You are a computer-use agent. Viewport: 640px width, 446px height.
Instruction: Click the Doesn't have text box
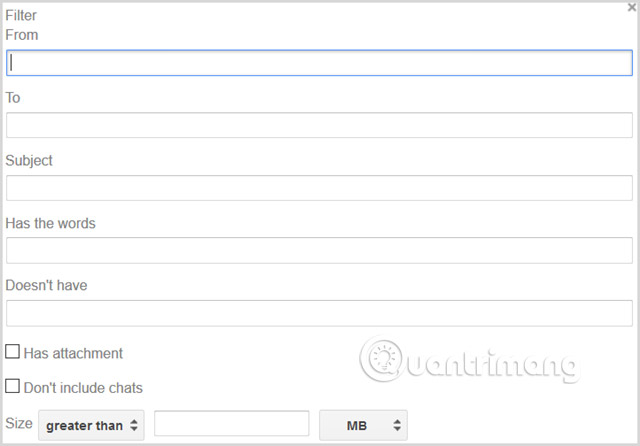pos(319,313)
